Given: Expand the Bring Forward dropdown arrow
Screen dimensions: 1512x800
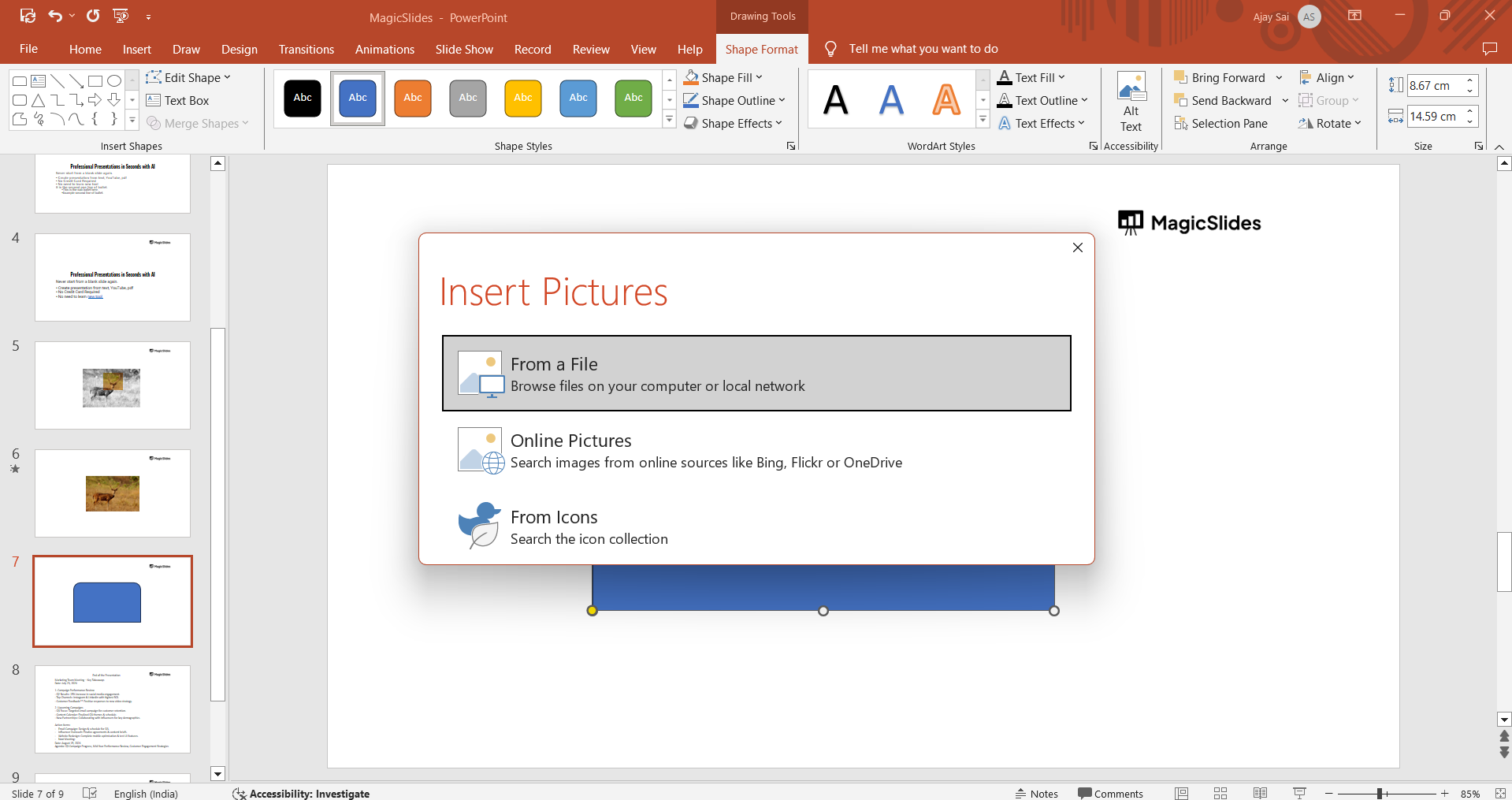Looking at the screenshot, I should pos(1279,78).
